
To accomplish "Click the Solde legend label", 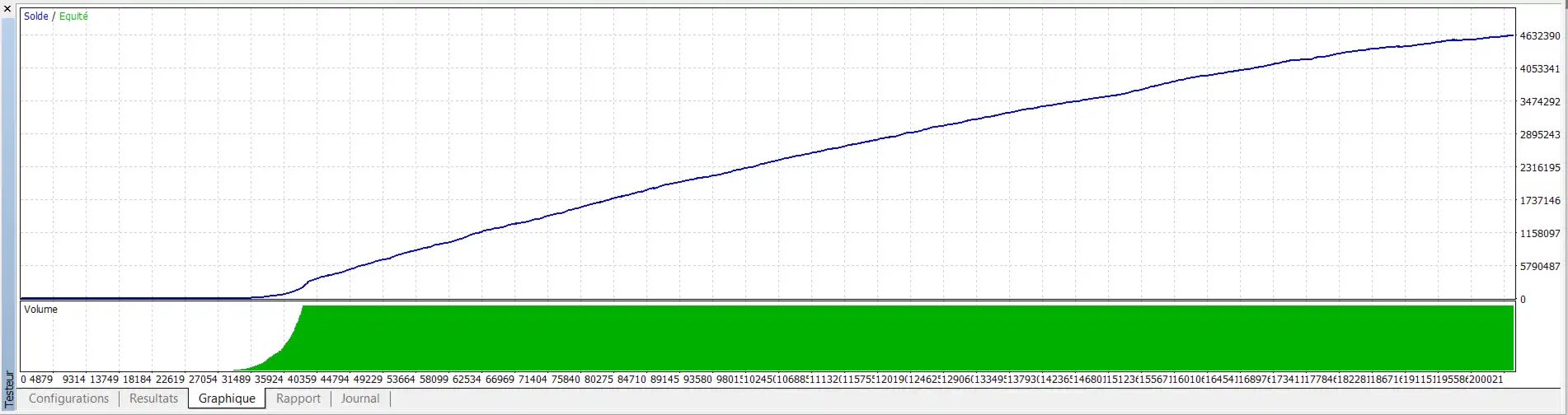I will pyautogui.click(x=35, y=16).
